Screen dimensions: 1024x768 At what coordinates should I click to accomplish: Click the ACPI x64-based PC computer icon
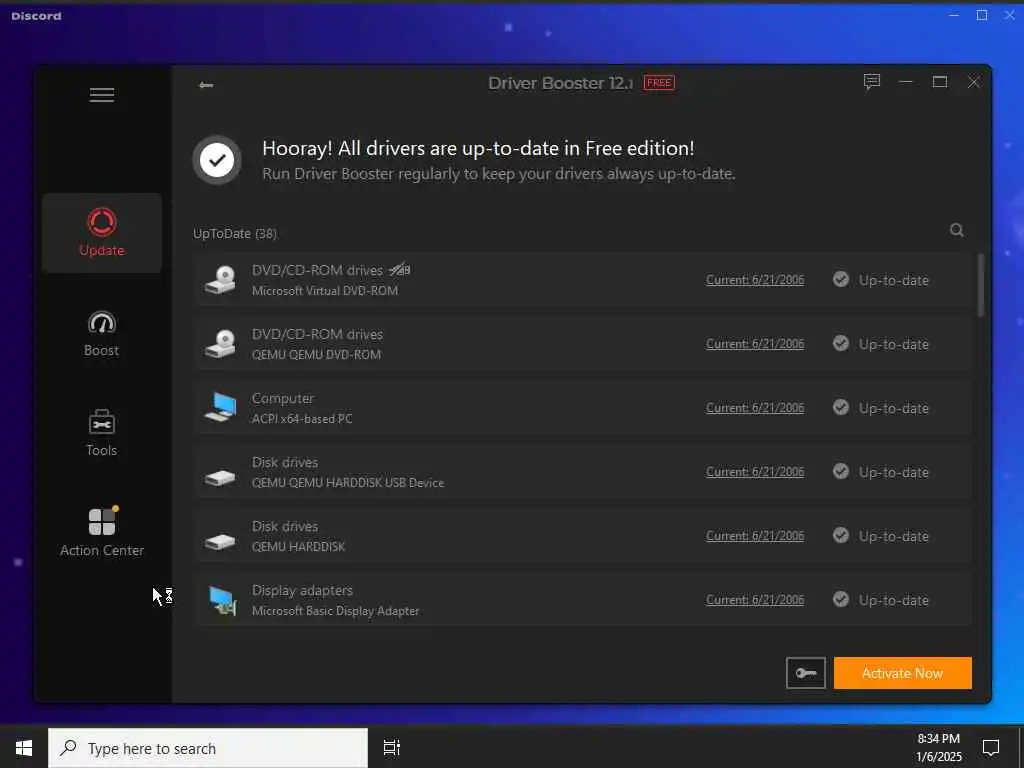click(220, 408)
